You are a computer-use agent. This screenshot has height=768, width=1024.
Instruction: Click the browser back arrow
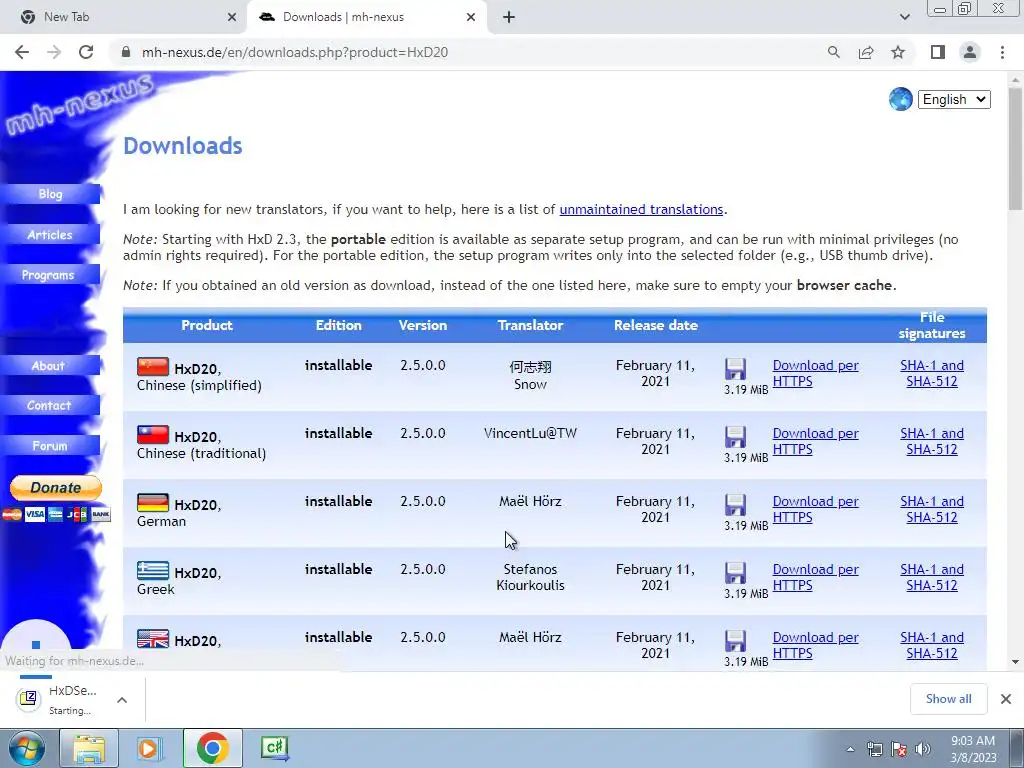point(22,52)
